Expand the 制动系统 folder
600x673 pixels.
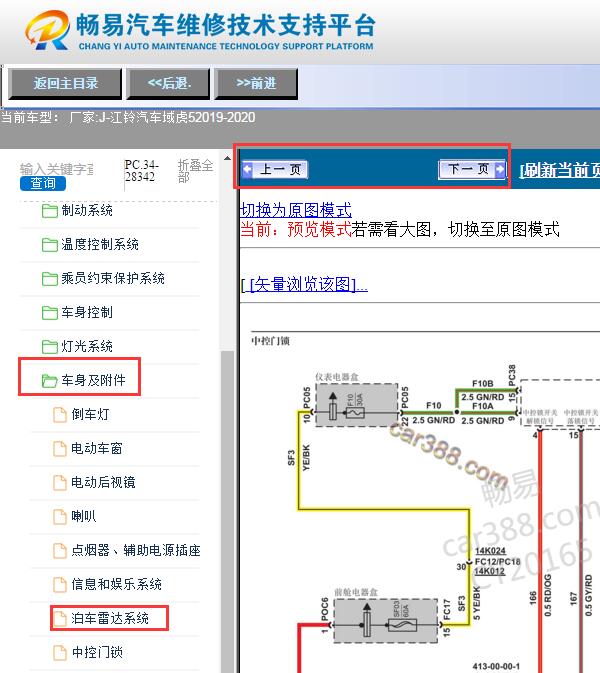pyautogui.click(x=87, y=210)
